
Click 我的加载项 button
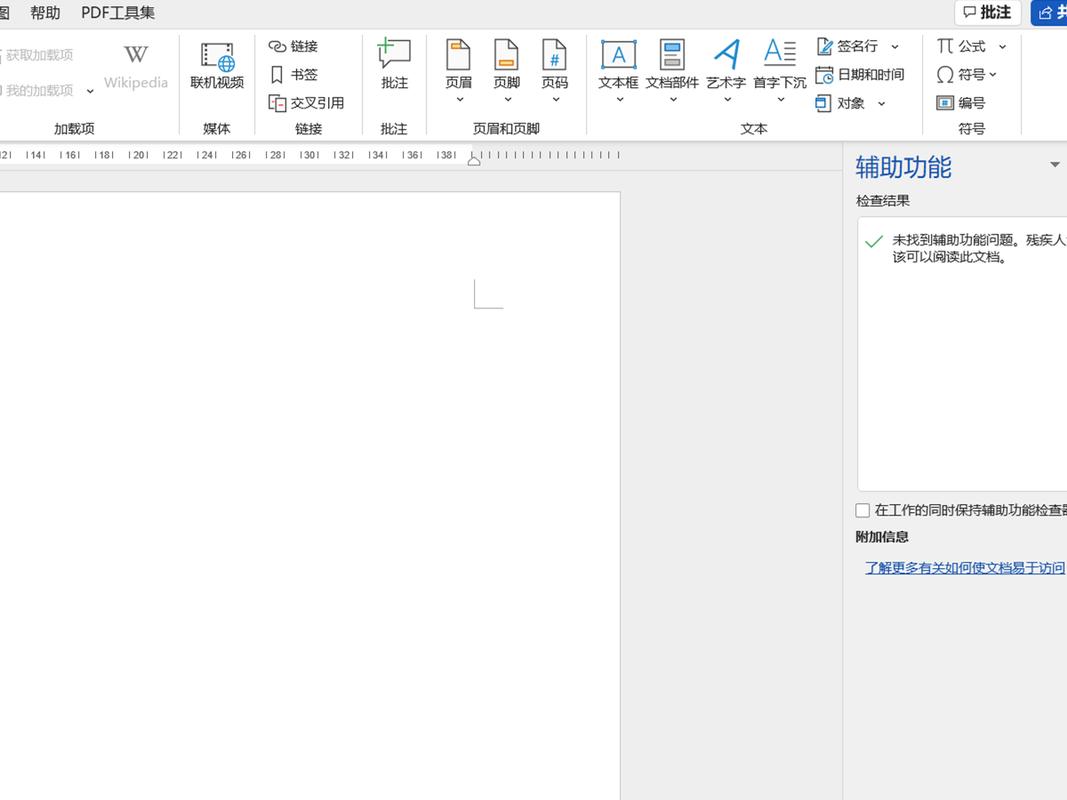coord(39,90)
